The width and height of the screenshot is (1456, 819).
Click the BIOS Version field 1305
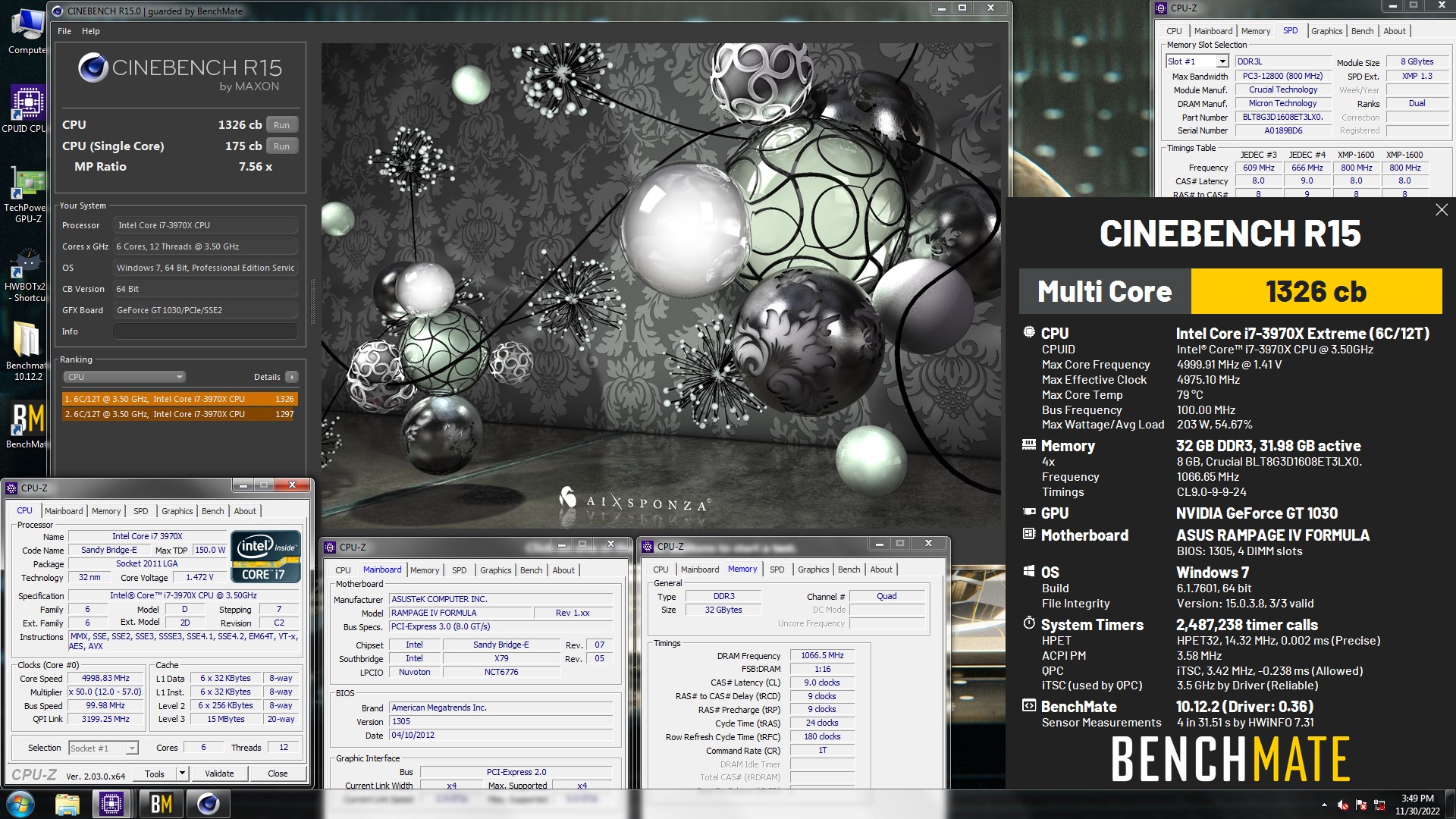point(500,722)
